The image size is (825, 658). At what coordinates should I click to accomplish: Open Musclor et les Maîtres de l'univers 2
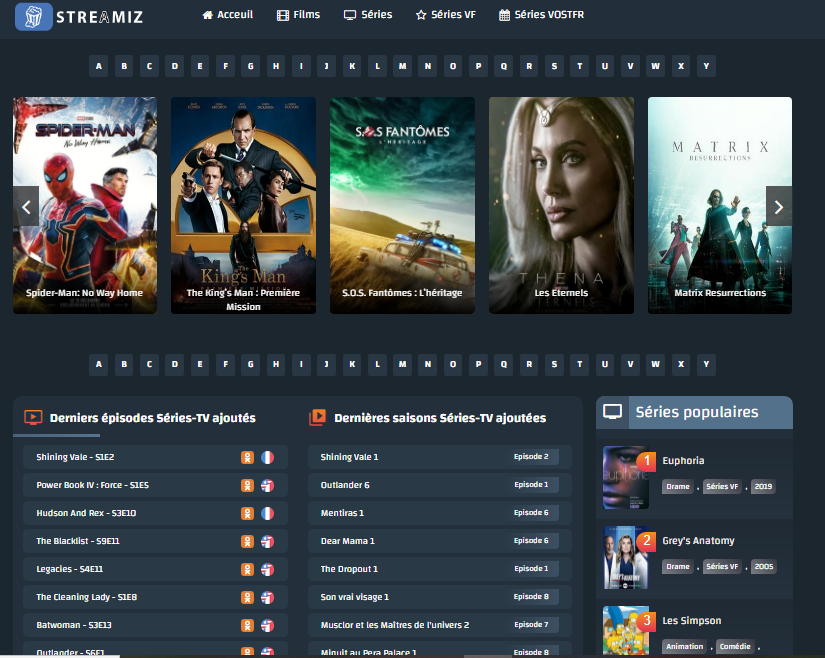click(x=395, y=625)
